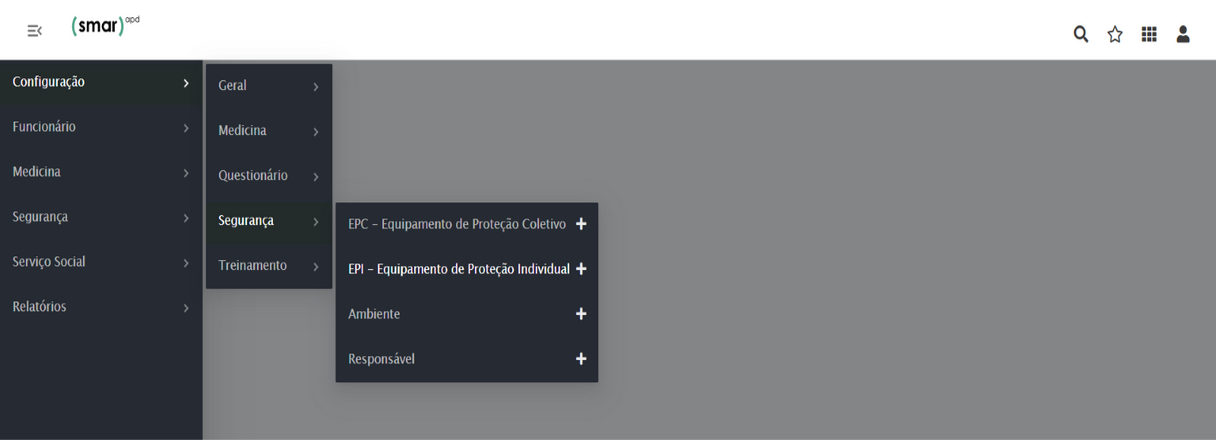The width and height of the screenshot is (1216, 440).
Task: Expand the Relatórios chevron in the sidebar
Action: click(x=186, y=308)
